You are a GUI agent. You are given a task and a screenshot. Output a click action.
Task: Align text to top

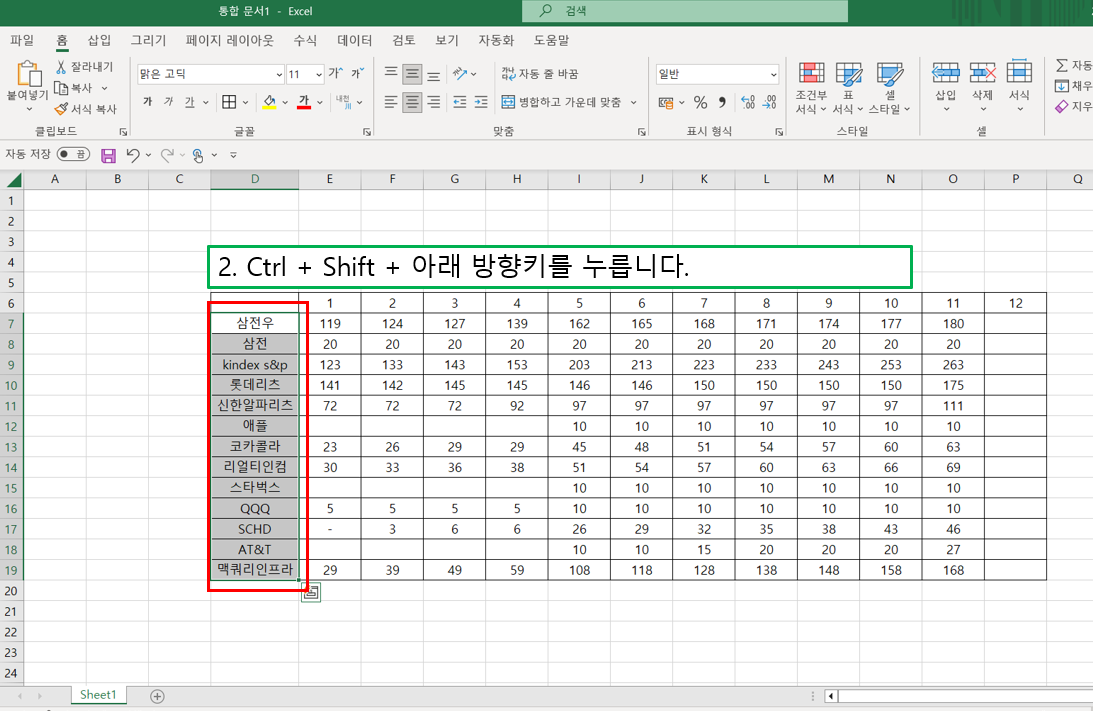click(391, 73)
